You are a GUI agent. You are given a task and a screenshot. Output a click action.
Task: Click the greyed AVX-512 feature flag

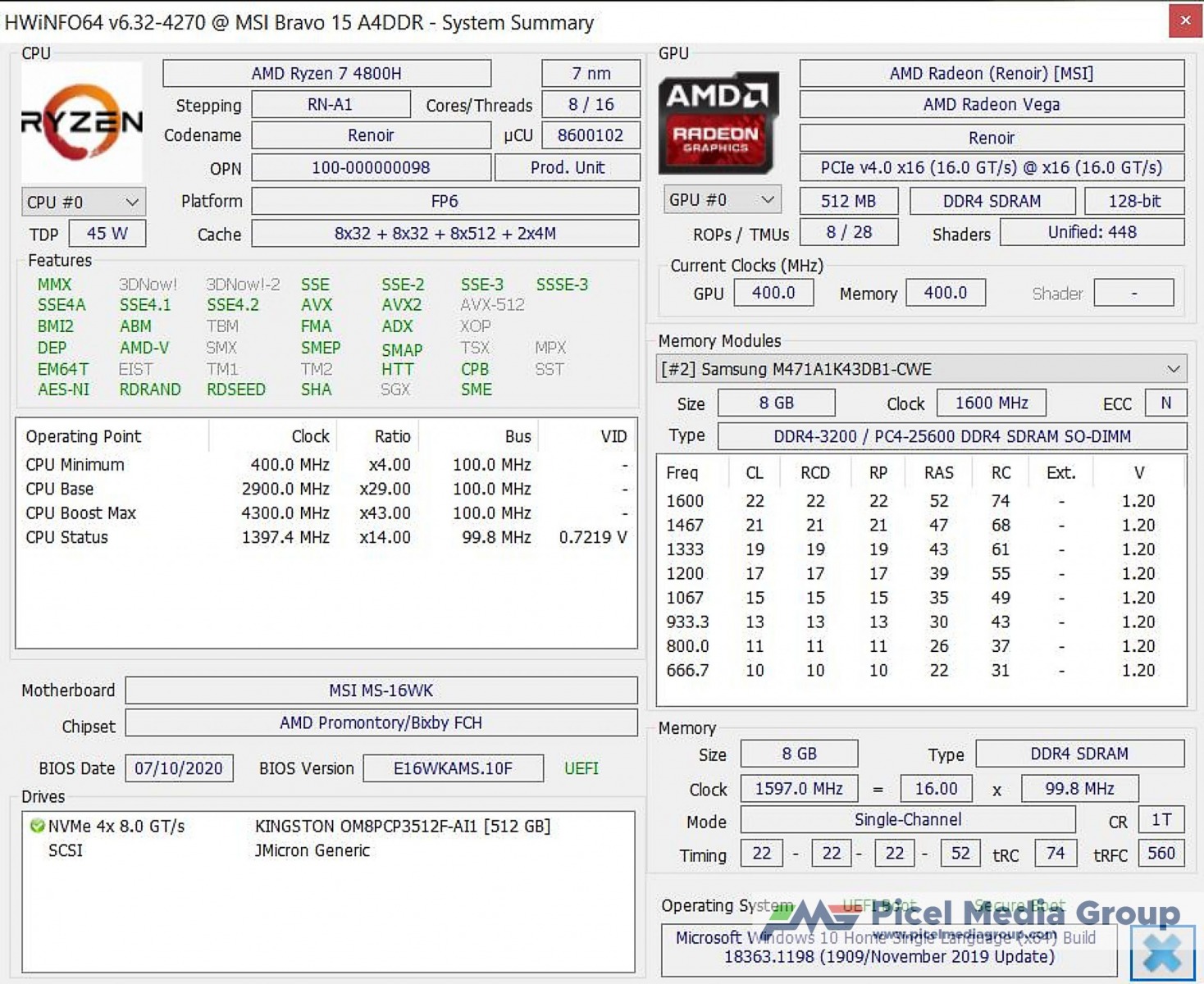[492, 304]
